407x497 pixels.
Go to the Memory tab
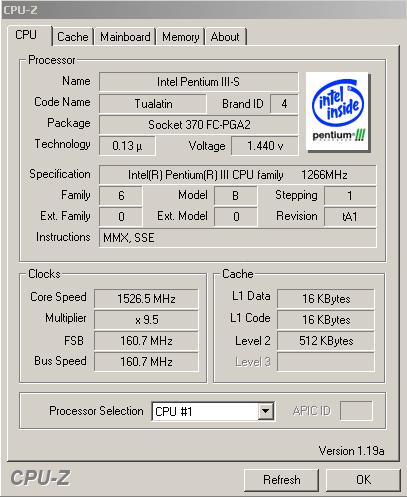pyautogui.click(x=180, y=37)
